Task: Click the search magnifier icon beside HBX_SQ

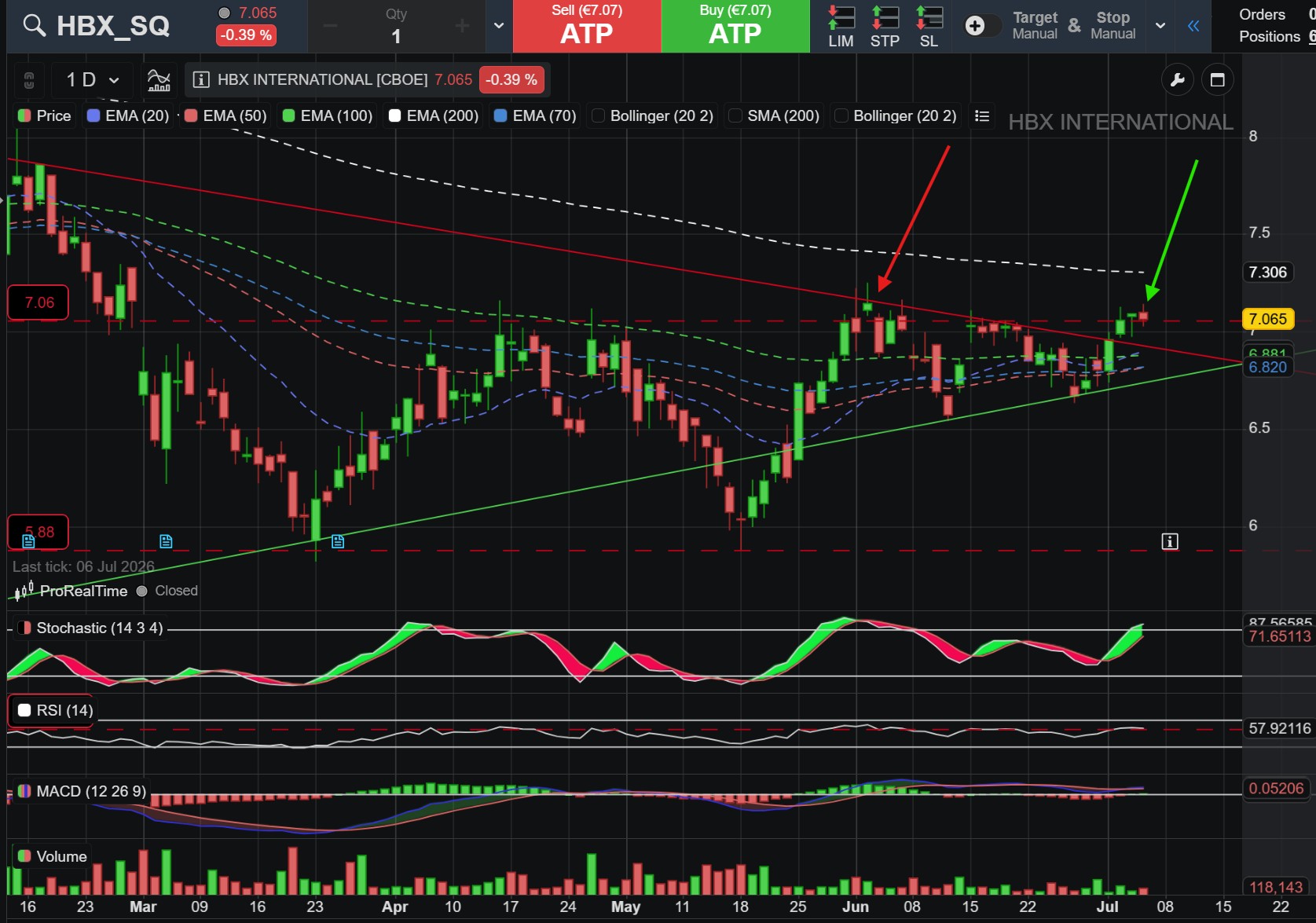Action: click(34, 25)
